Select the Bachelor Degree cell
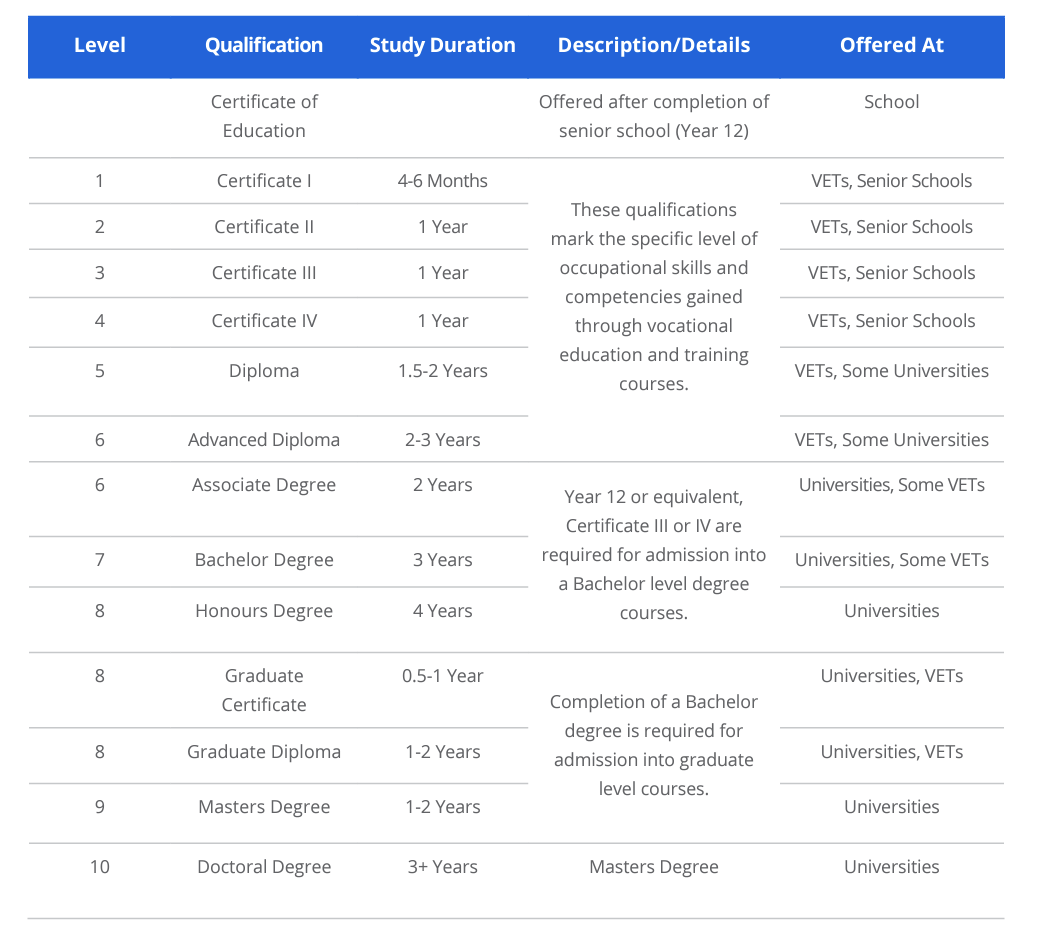This screenshot has height=950, width=1060. [x=264, y=560]
